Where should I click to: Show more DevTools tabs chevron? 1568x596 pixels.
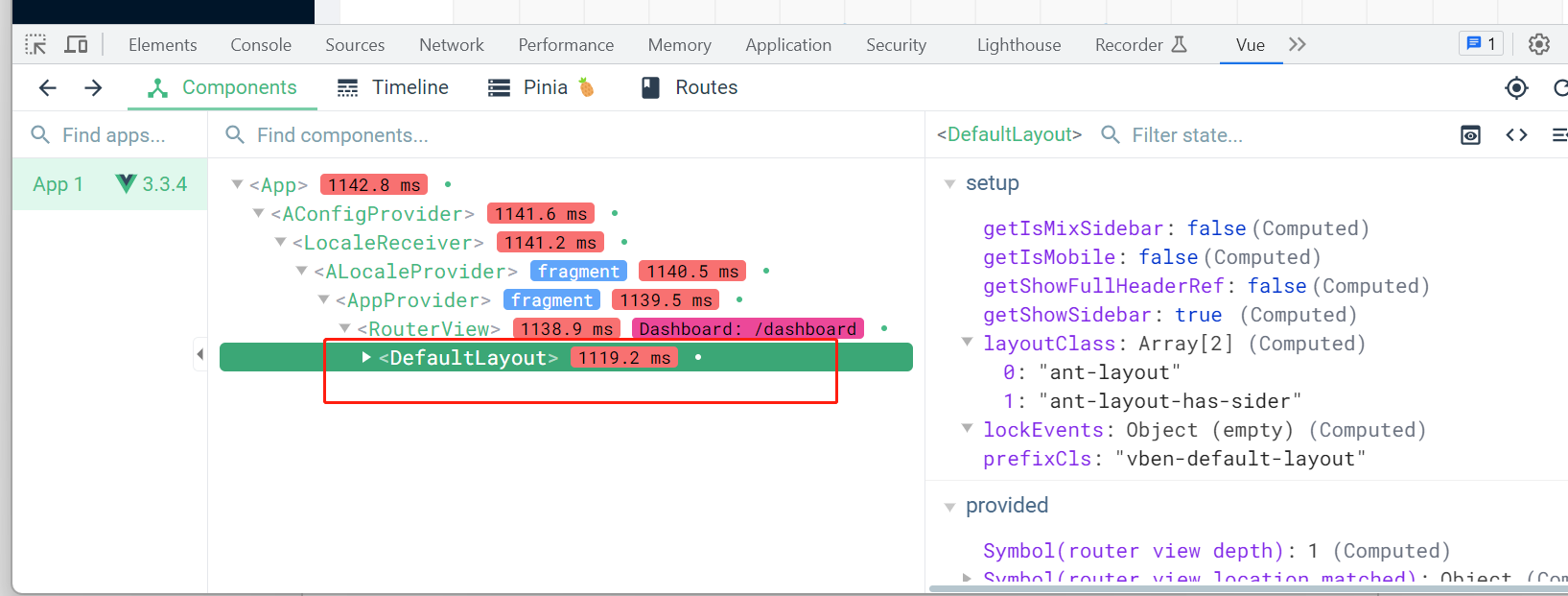(x=1297, y=45)
